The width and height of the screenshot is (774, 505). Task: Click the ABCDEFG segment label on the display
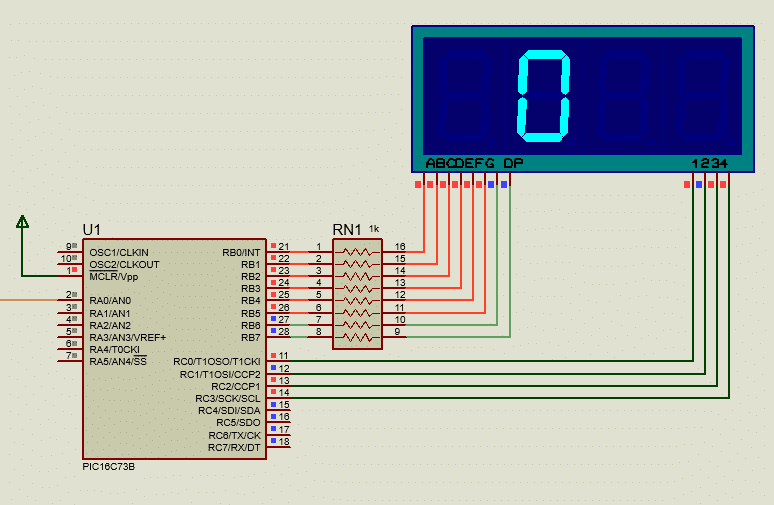[x=460, y=163]
